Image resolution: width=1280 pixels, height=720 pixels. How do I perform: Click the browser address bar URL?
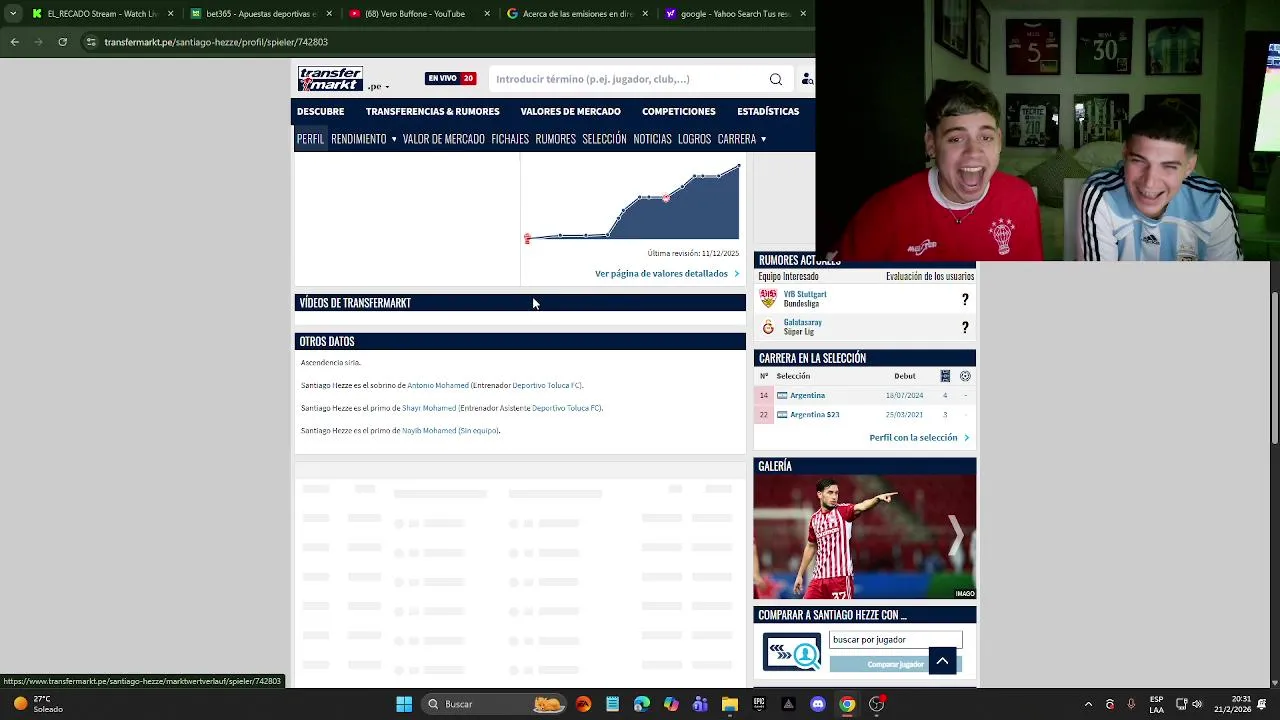coord(216,42)
